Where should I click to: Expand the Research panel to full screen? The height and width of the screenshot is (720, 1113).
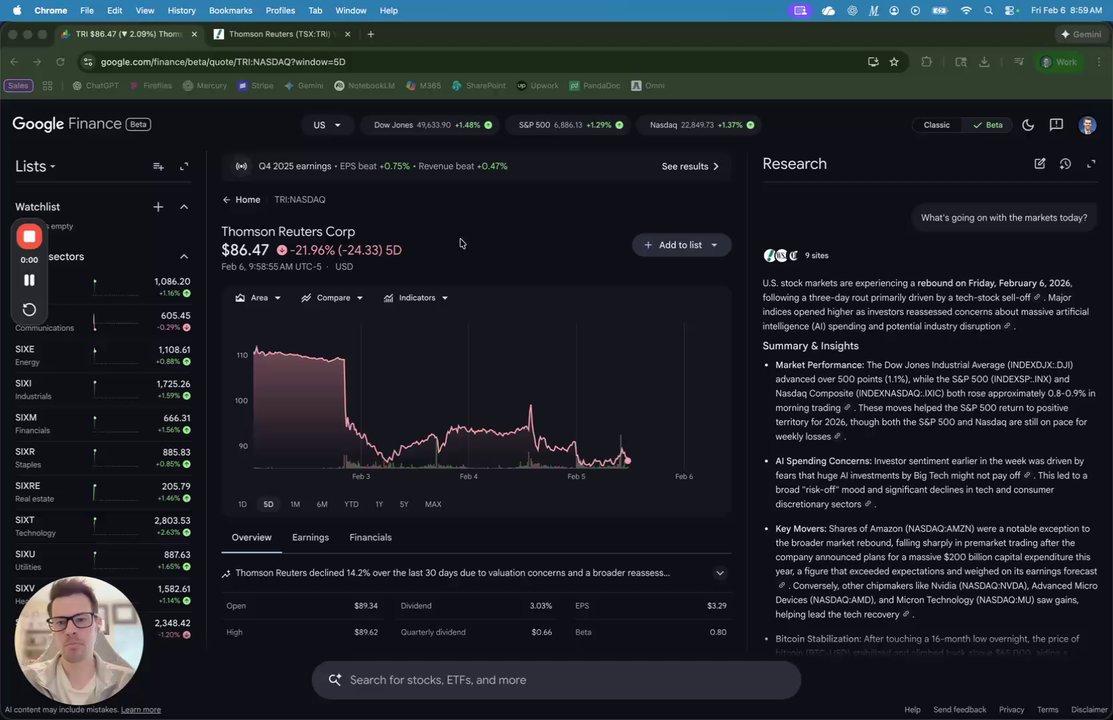point(1091,164)
